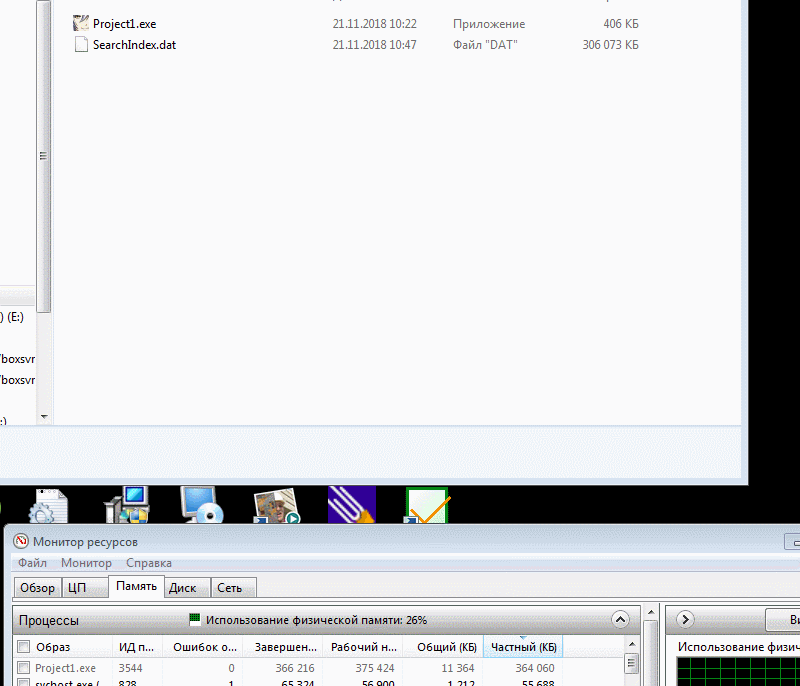Click navigation pane scroll-down arrow
The image size is (800, 686).
click(x=44, y=417)
